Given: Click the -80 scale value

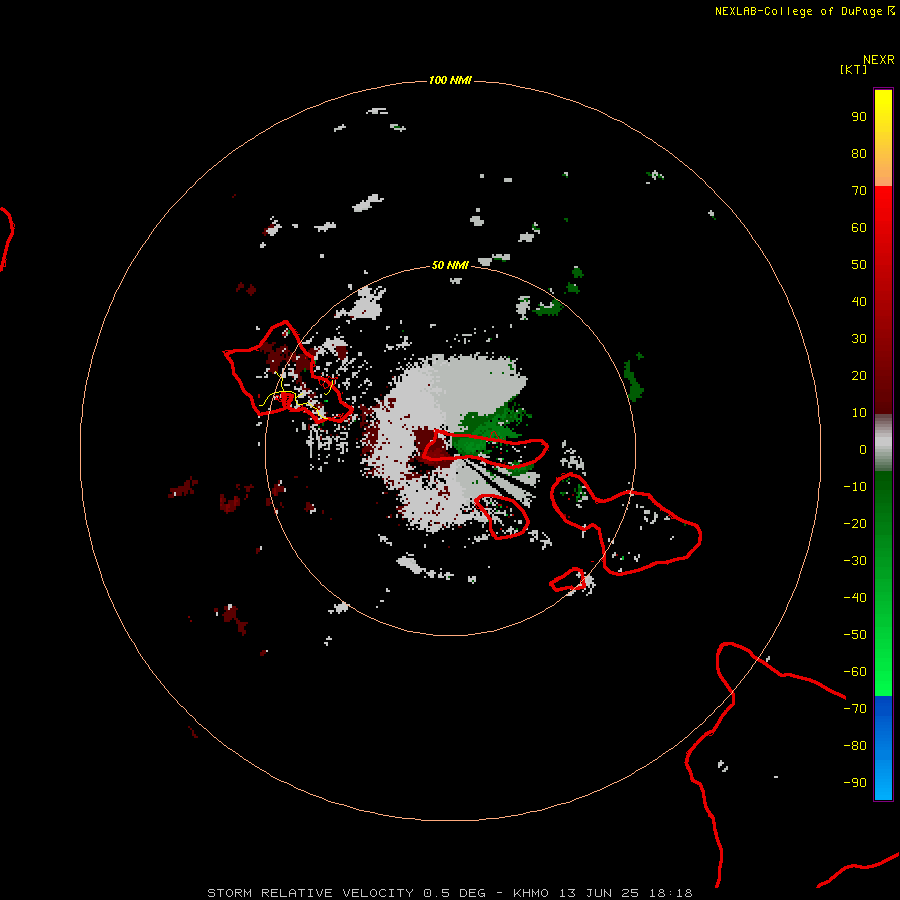Looking at the screenshot, I should 855,746.
